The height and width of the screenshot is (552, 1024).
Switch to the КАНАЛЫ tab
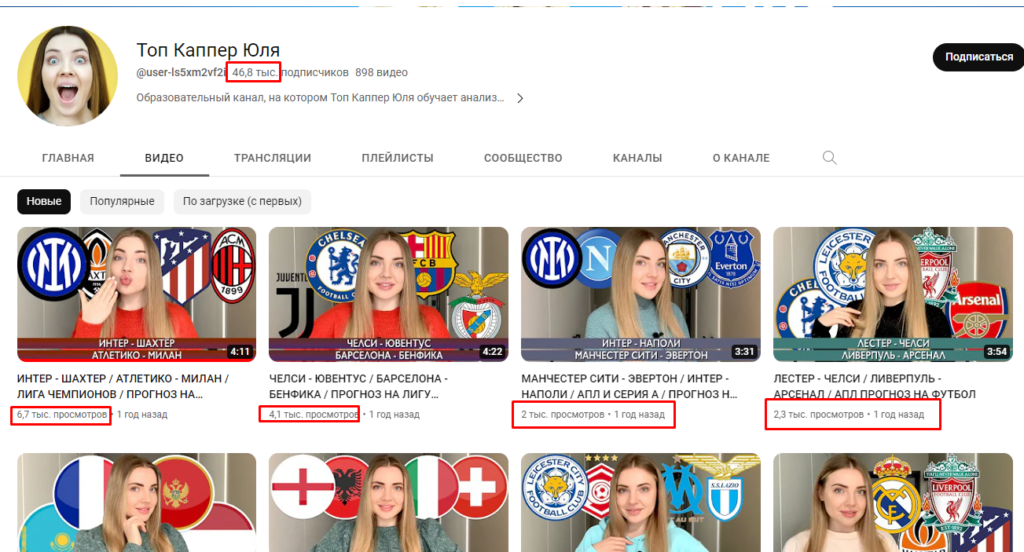tap(637, 158)
